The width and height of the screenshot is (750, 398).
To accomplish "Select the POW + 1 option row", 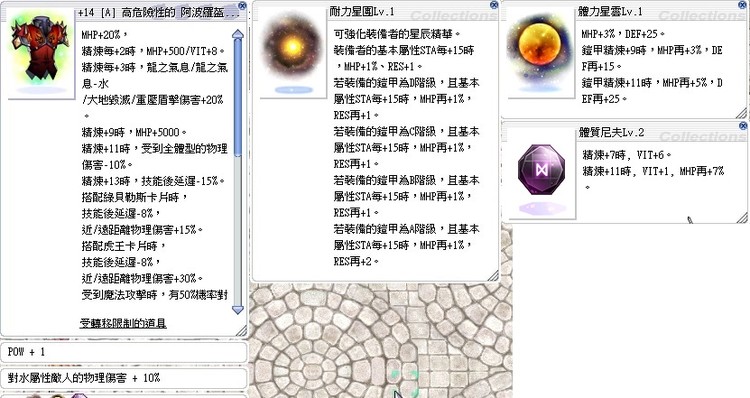I will click(123, 352).
